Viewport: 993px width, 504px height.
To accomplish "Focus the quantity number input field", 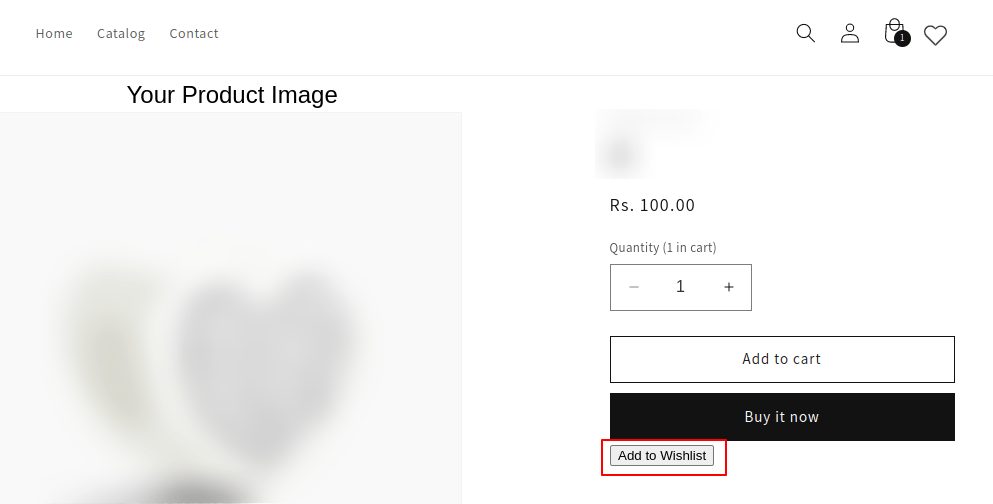I will (x=681, y=288).
